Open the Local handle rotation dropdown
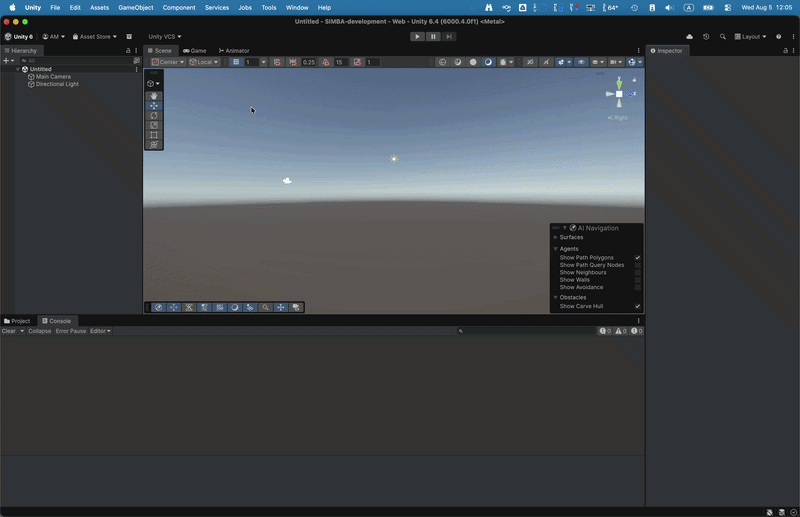This screenshot has height=517, width=800. point(204,62)
